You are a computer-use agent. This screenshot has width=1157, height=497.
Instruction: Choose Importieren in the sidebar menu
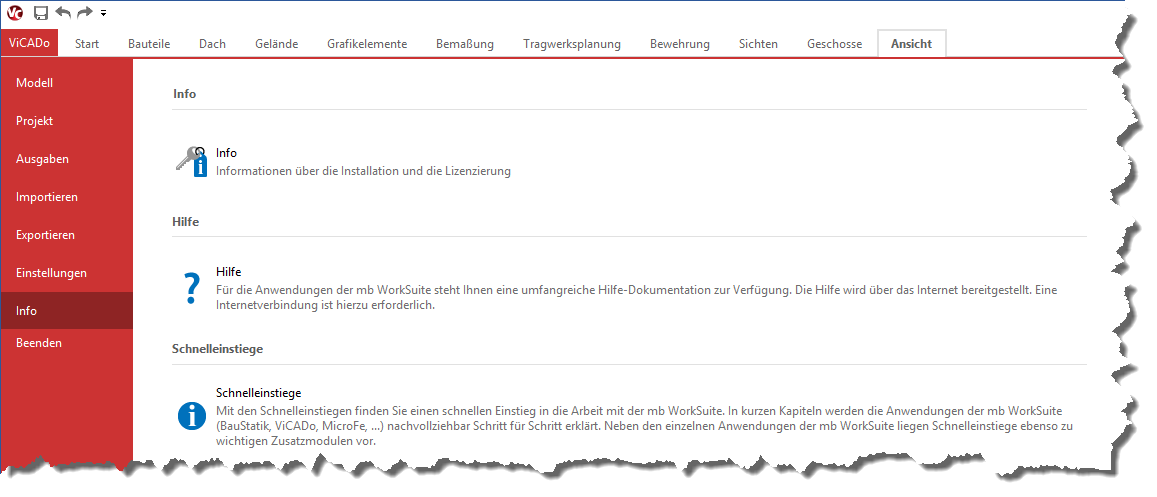coord(66,197)
